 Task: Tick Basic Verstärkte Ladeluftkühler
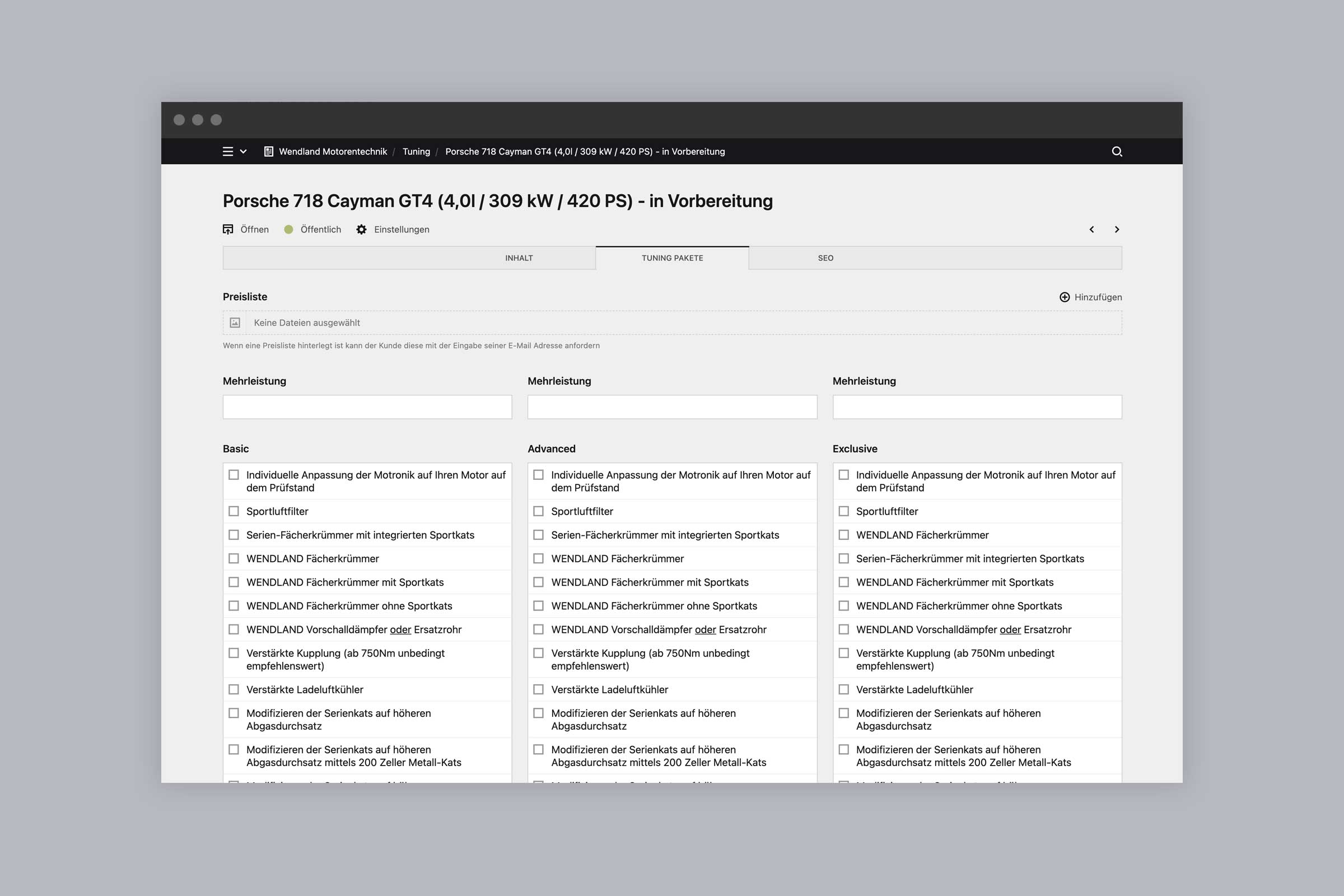tap(234, 690)
